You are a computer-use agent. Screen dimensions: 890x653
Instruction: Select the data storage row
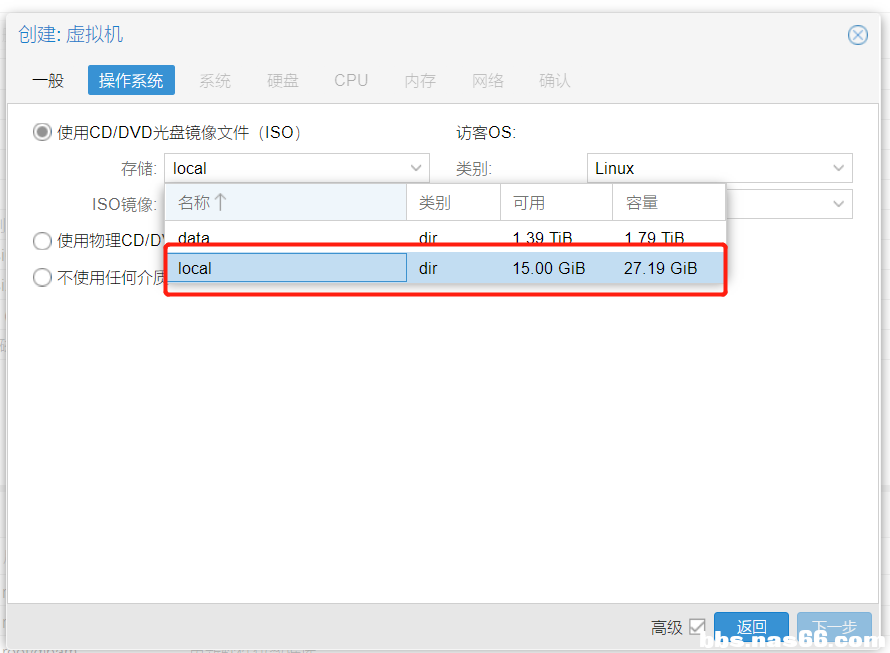285,238
